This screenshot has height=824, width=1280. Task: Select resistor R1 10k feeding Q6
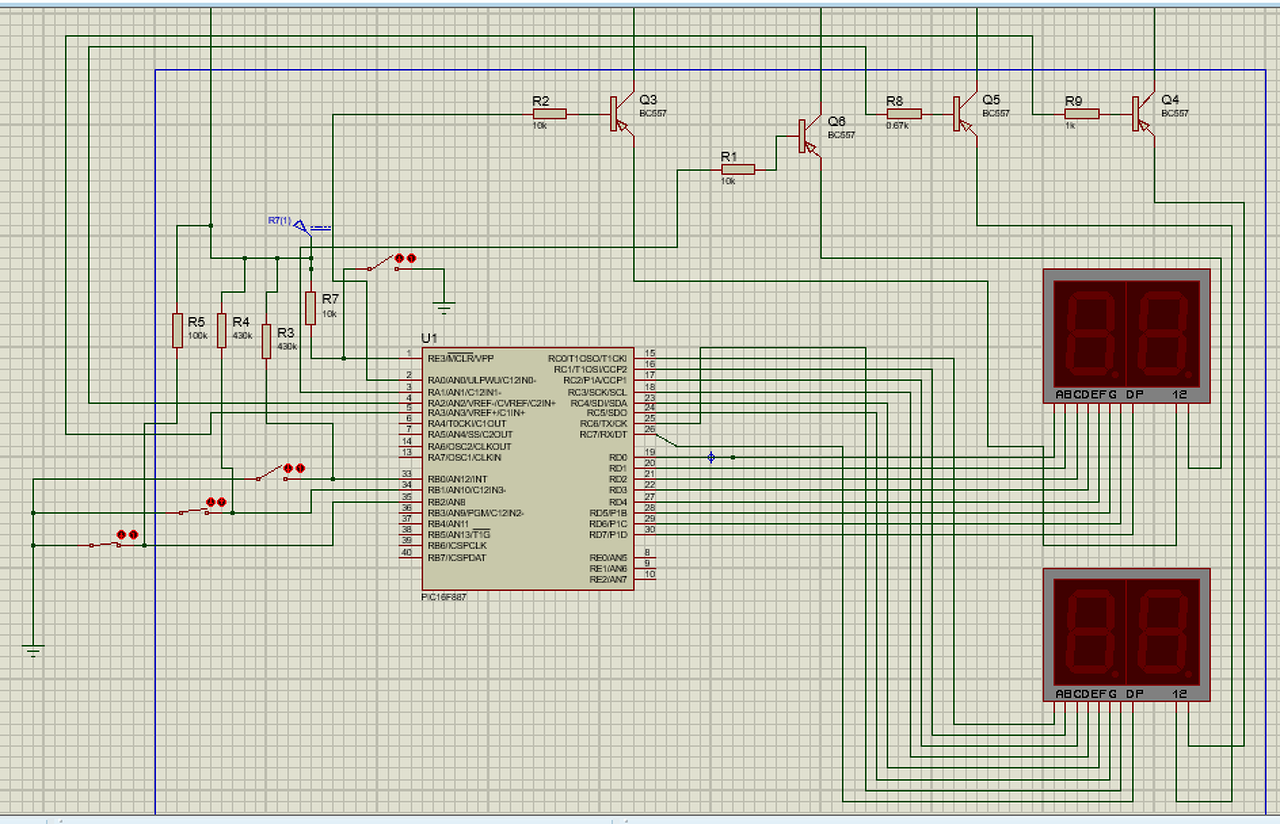click(x=738, y=170)
